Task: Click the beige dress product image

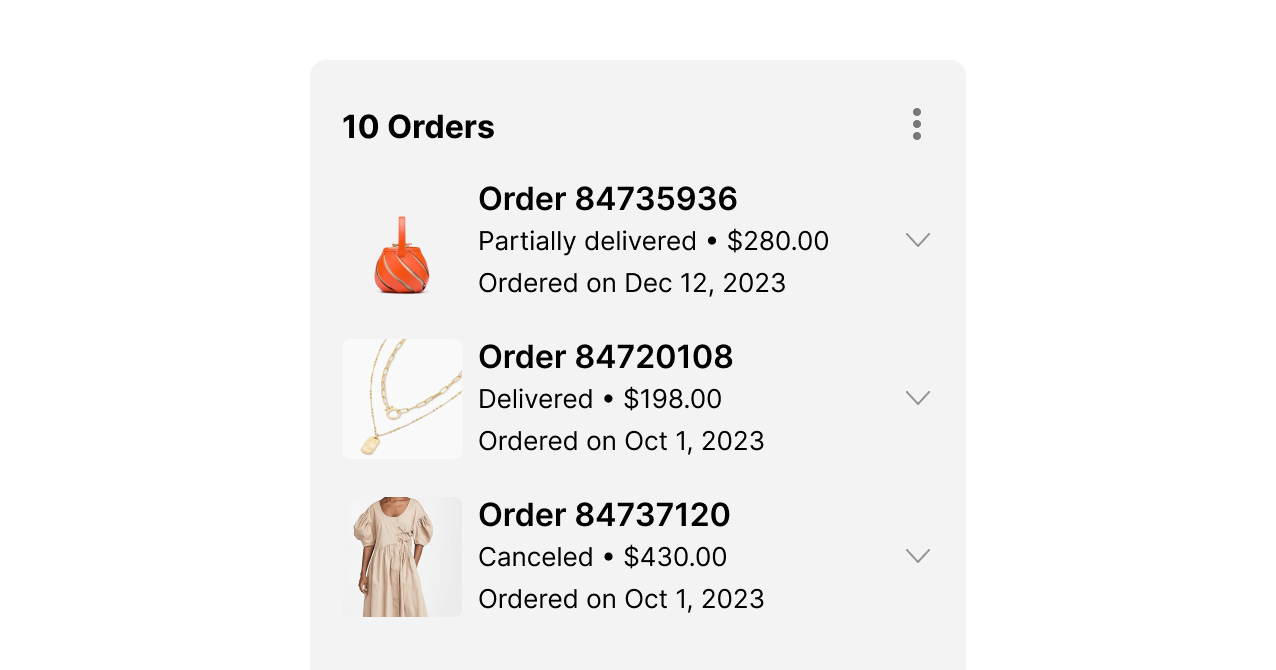Action: click(x=401, y=556)
